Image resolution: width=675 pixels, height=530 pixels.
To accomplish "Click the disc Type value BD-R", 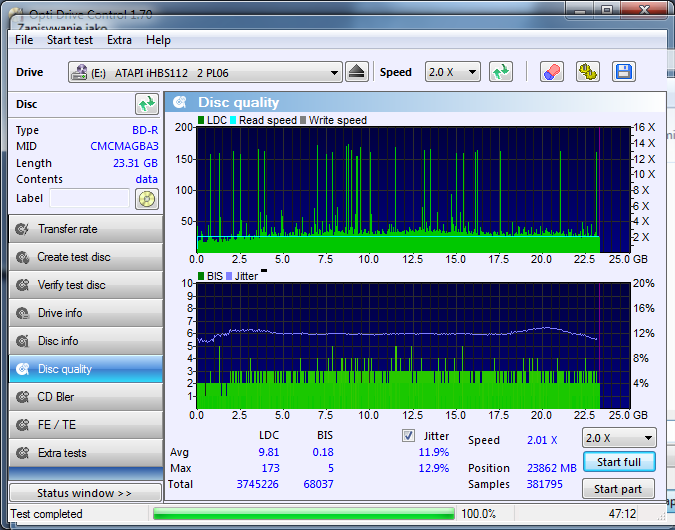I will 145,130.
